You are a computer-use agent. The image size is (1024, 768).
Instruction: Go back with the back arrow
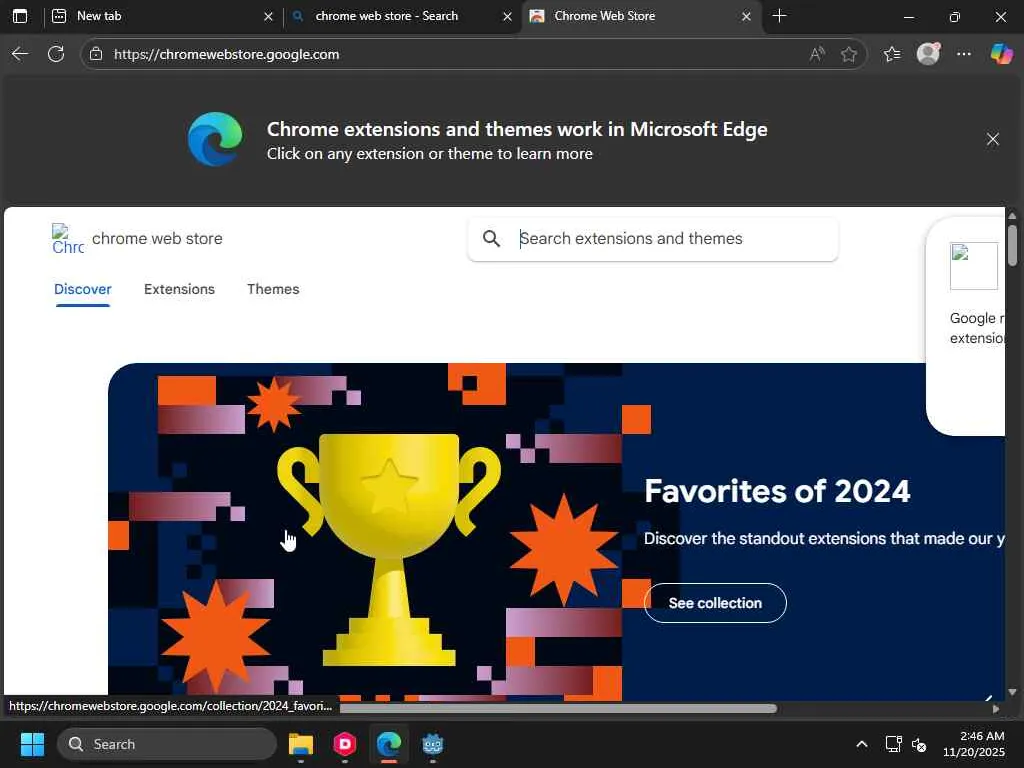click(x=20, y=54)
